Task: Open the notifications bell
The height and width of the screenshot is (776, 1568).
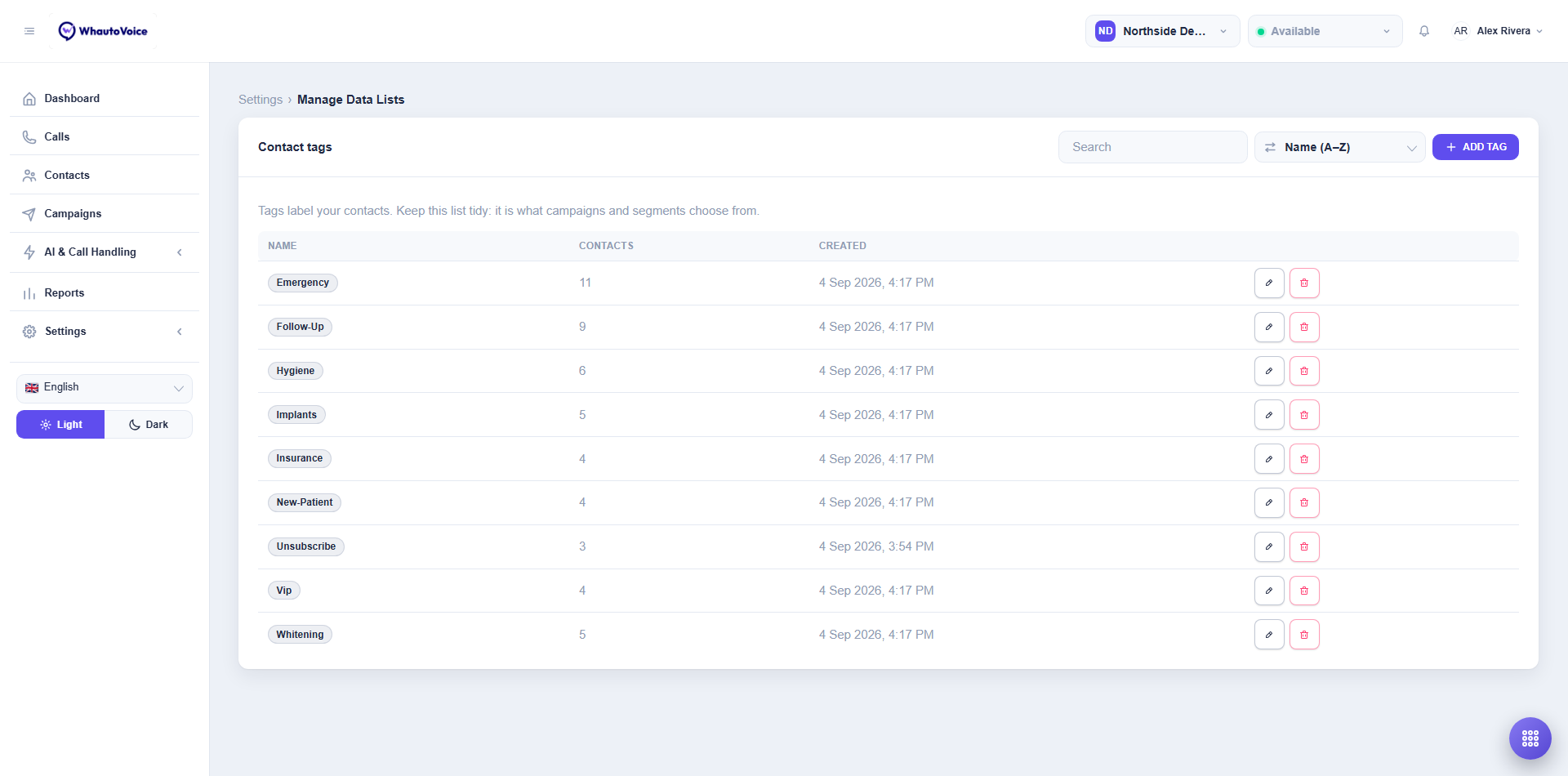Action: coord(1424,31)
